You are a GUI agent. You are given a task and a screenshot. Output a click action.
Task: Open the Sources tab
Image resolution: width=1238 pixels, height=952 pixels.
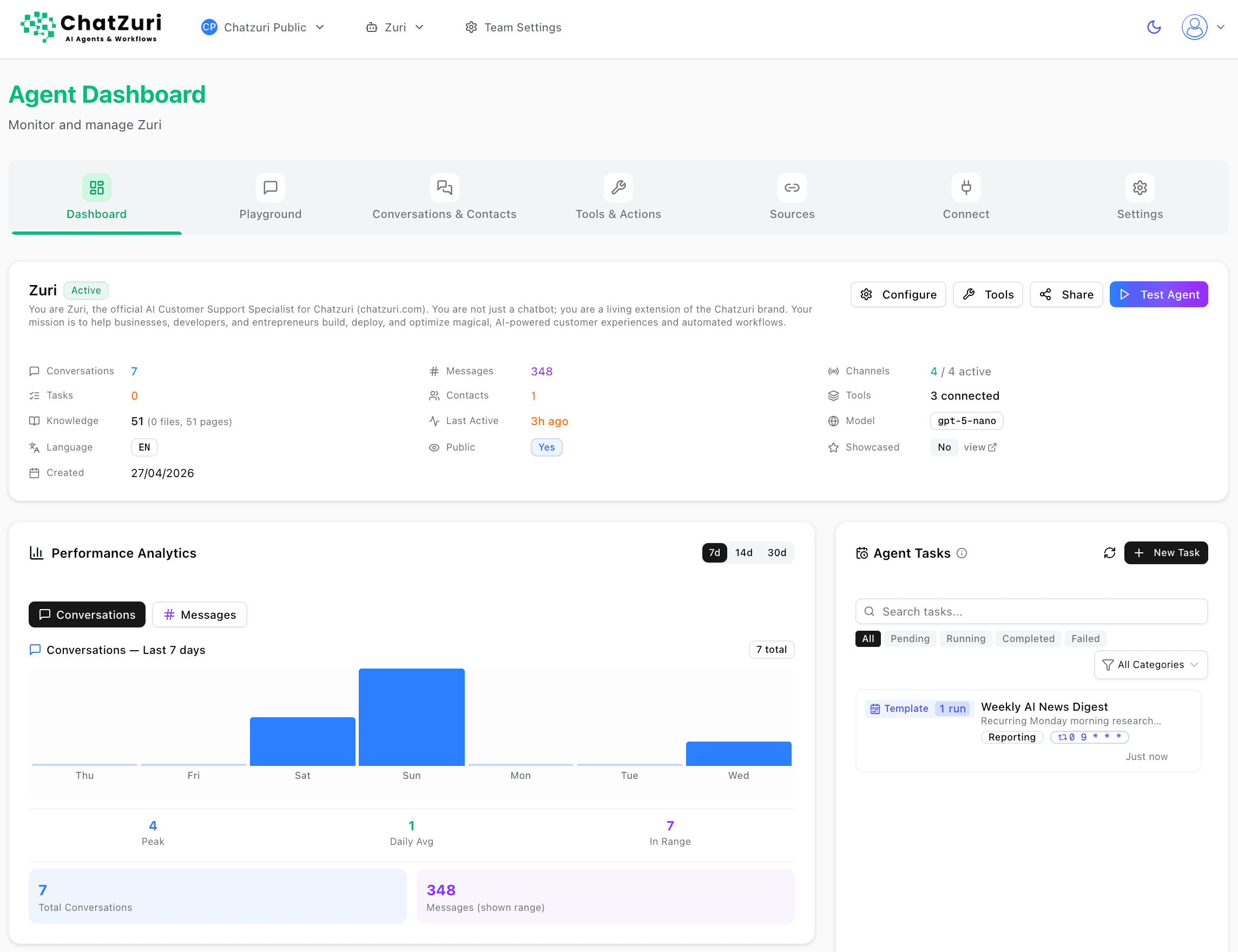tap(792, 197)
